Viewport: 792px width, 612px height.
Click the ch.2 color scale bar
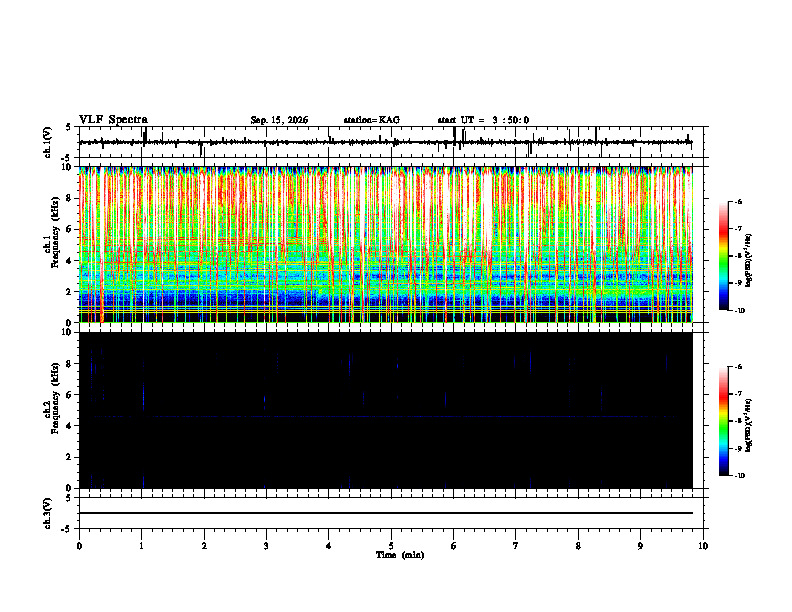click(723, 421)
